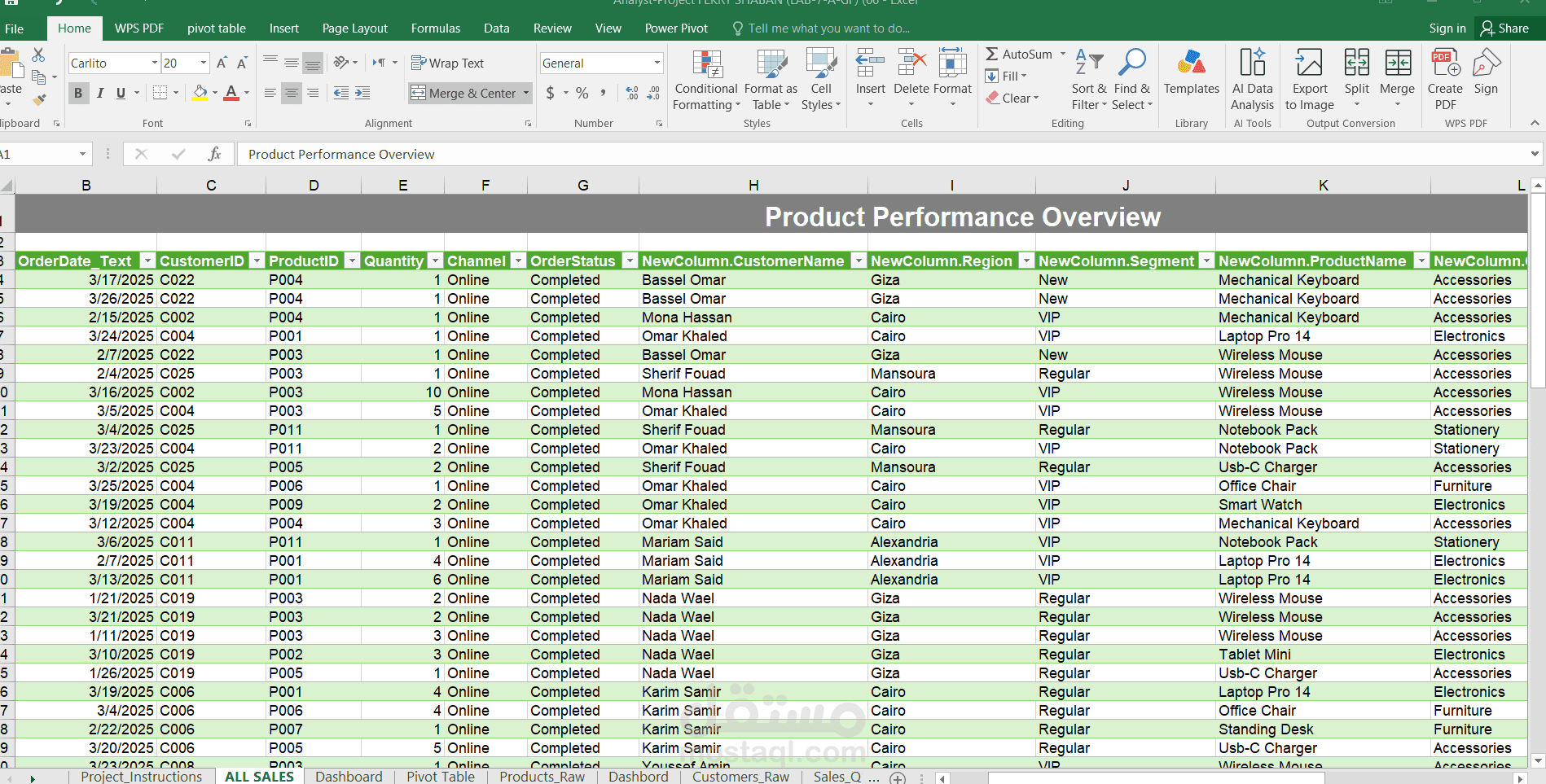Click the Cut scissors icon
This screenshot has width=1546, height=784.
38,55
